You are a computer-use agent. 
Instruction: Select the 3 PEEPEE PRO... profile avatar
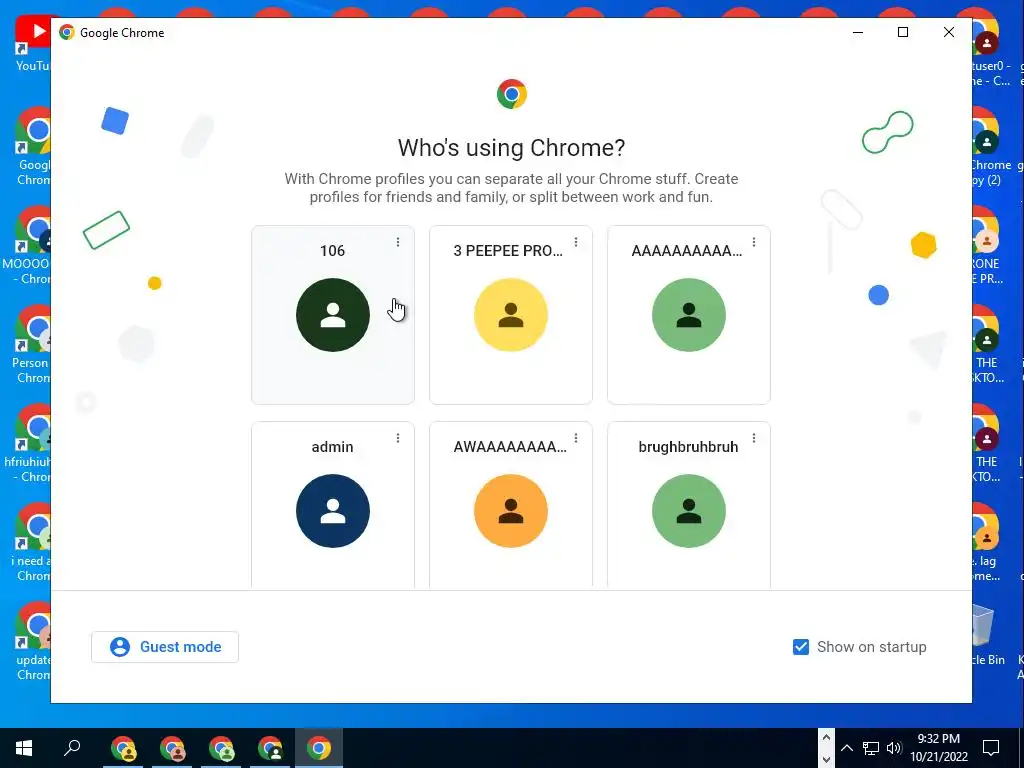point(511,315)
